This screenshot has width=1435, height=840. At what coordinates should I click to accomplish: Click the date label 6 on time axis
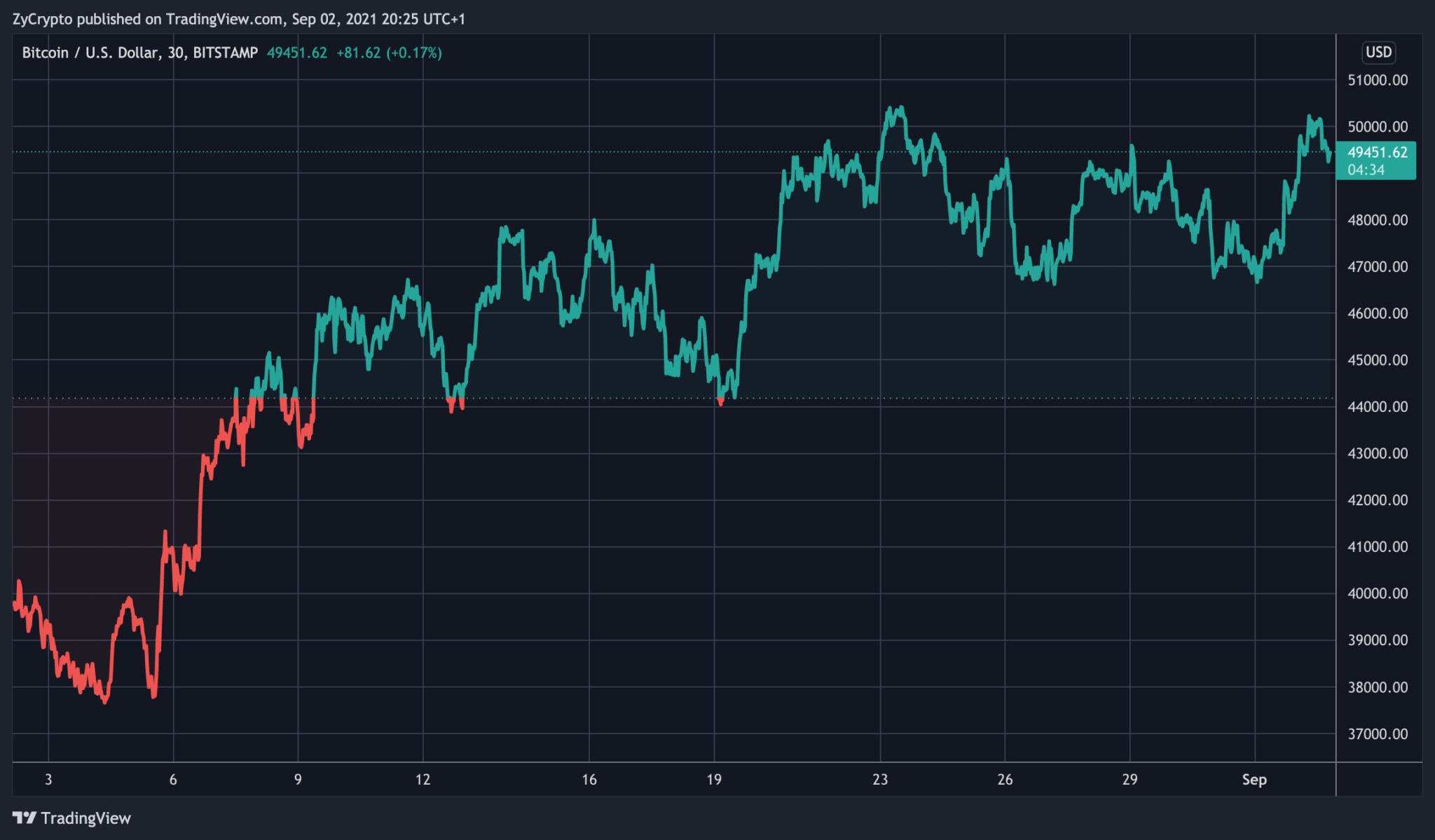173,779
